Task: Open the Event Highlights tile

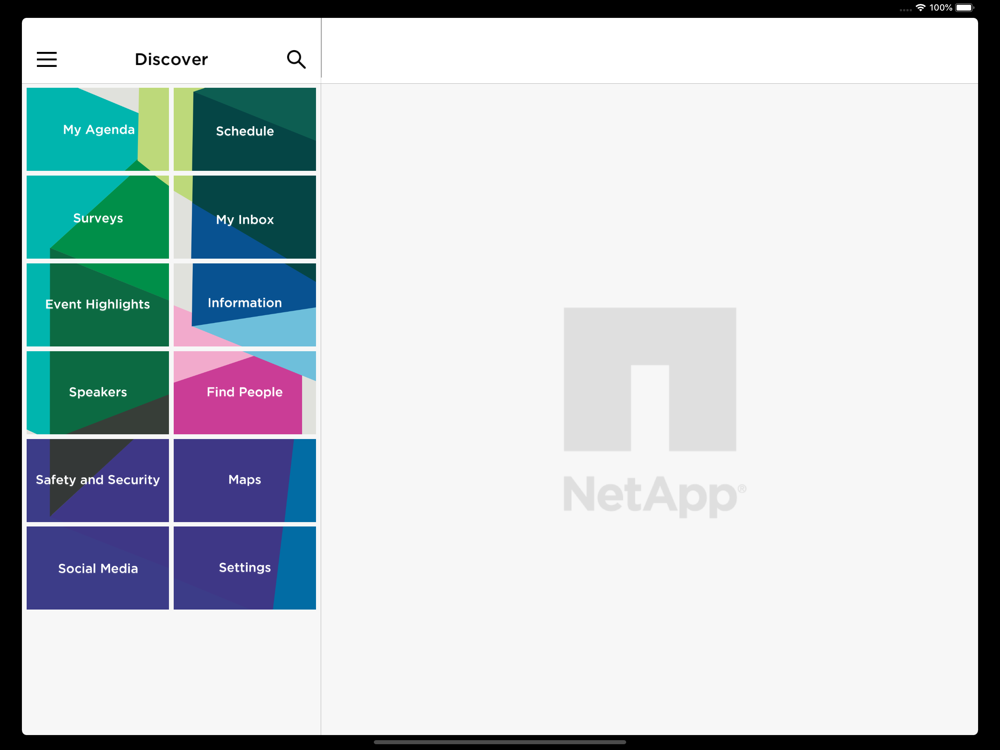Action: (98, 305)
